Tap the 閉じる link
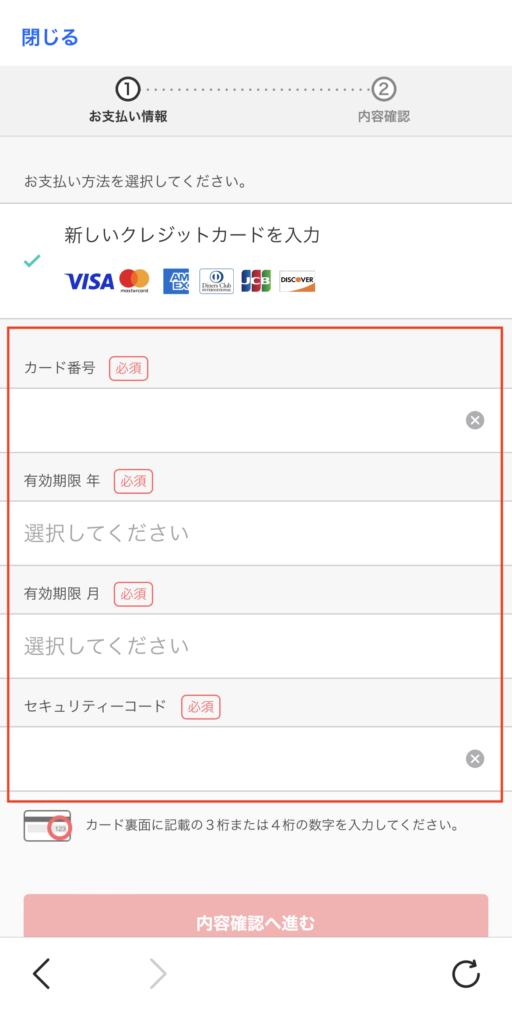 click(x=50, y=37)
